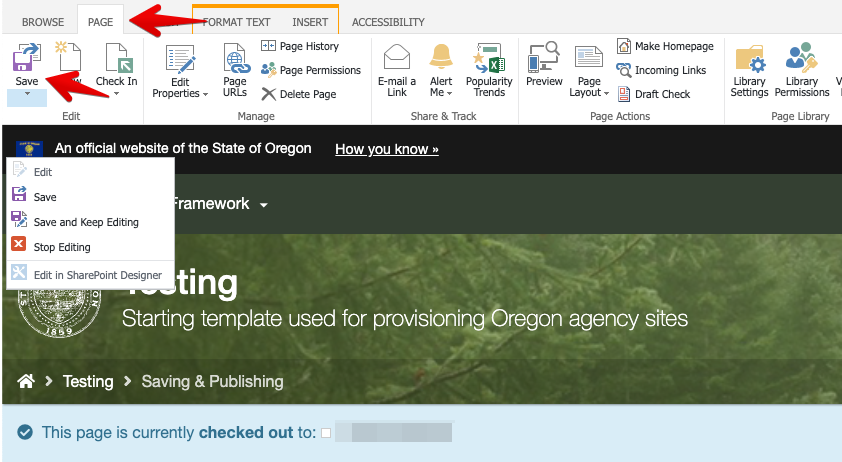The height and width of the screenshot is (462, 842).
Task: Tick the checkbox beside checked out user
Action: [x=326, y=433]
